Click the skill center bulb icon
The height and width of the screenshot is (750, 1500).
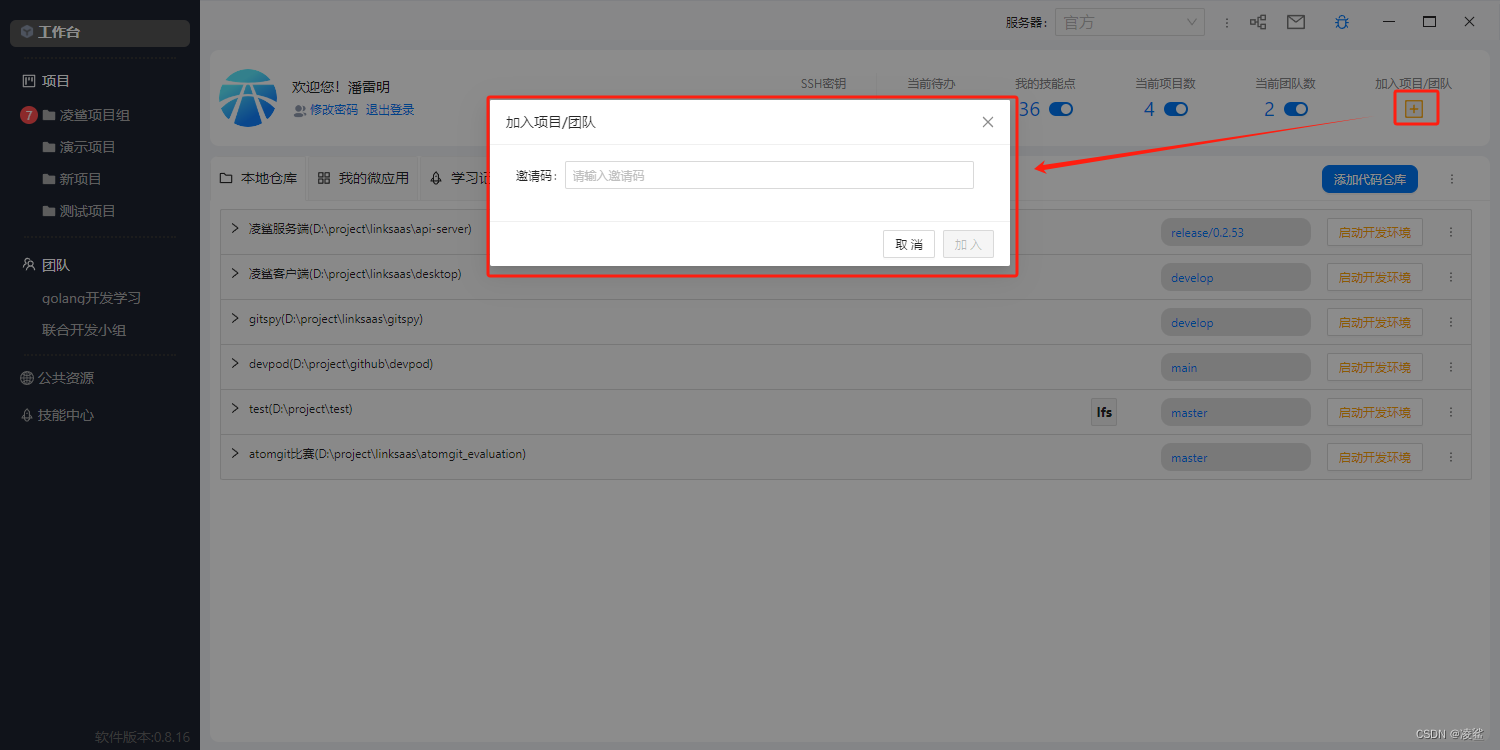[27, 415]
